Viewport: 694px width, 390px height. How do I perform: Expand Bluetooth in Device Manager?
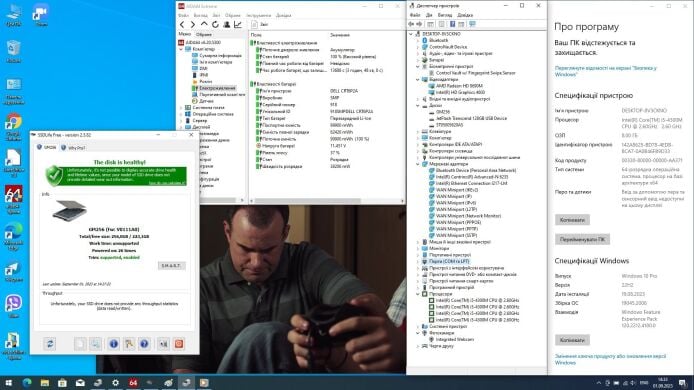pyautogui.click(x=418, y=40)
